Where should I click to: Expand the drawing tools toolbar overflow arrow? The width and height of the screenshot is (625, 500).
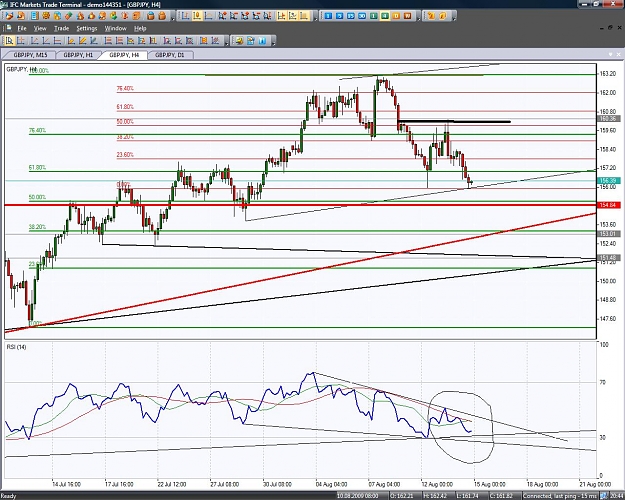pos(226,41)
